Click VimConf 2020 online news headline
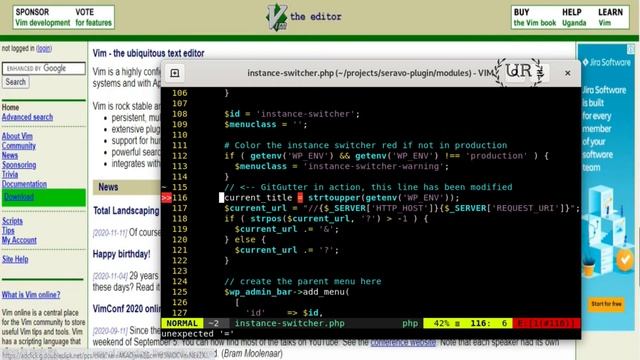Viewport: 640px width, 360px height. click(127, 309)
